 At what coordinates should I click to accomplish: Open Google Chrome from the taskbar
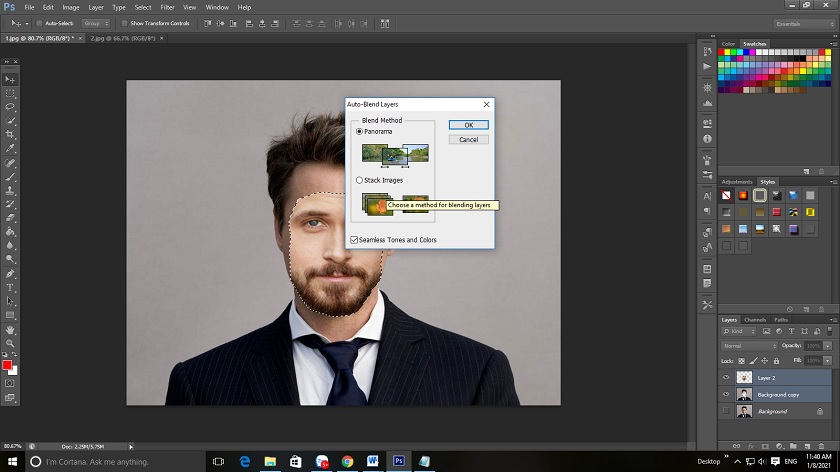point(347,461)
